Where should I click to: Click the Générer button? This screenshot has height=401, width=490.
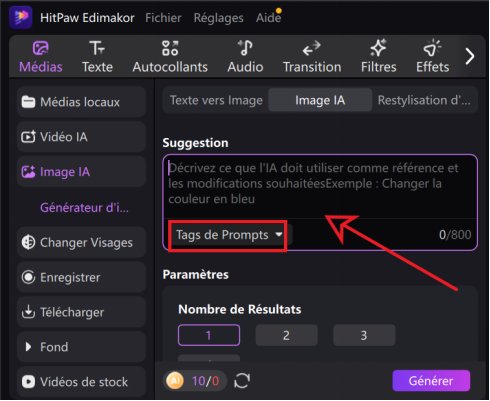click(431, 381)
